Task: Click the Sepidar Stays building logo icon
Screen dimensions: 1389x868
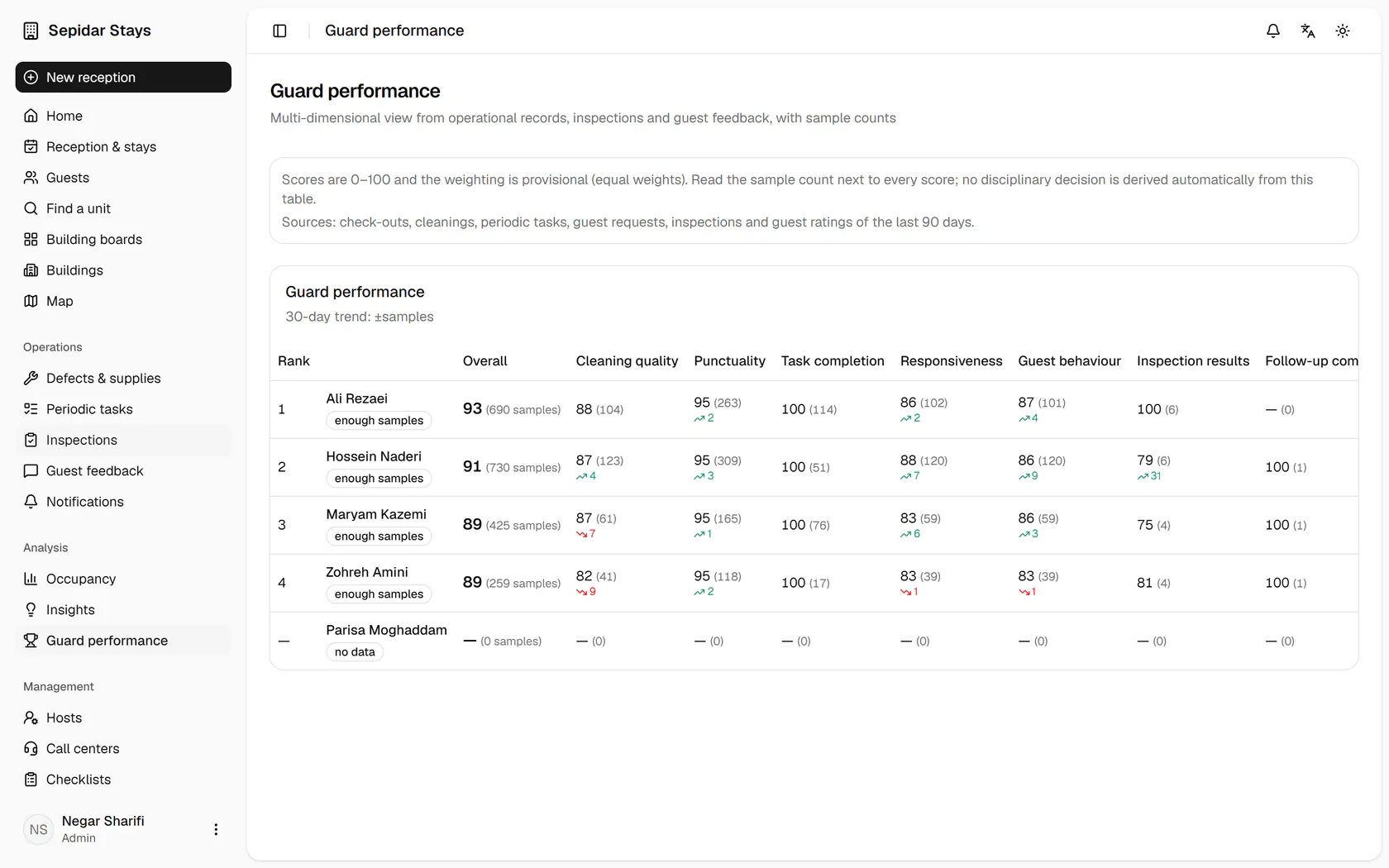Action: tap(31, 31)
